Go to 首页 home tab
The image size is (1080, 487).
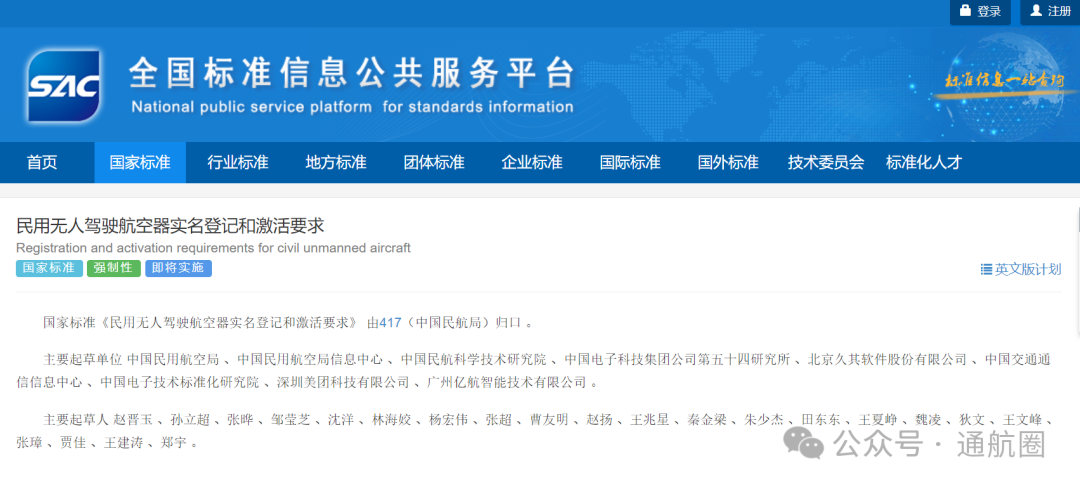click(42, 163)
